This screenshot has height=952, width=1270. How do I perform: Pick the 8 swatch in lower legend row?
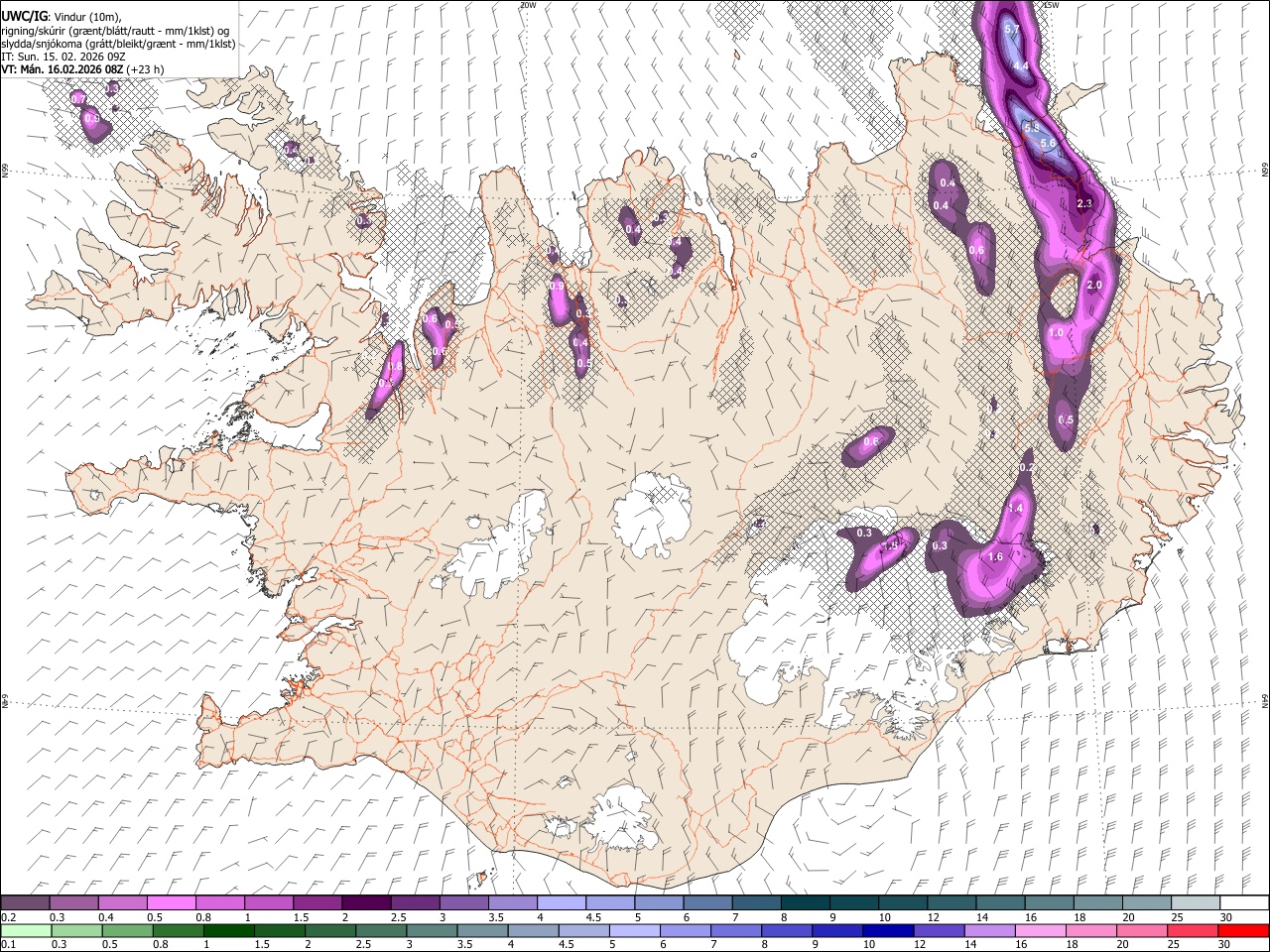(786, 931)
